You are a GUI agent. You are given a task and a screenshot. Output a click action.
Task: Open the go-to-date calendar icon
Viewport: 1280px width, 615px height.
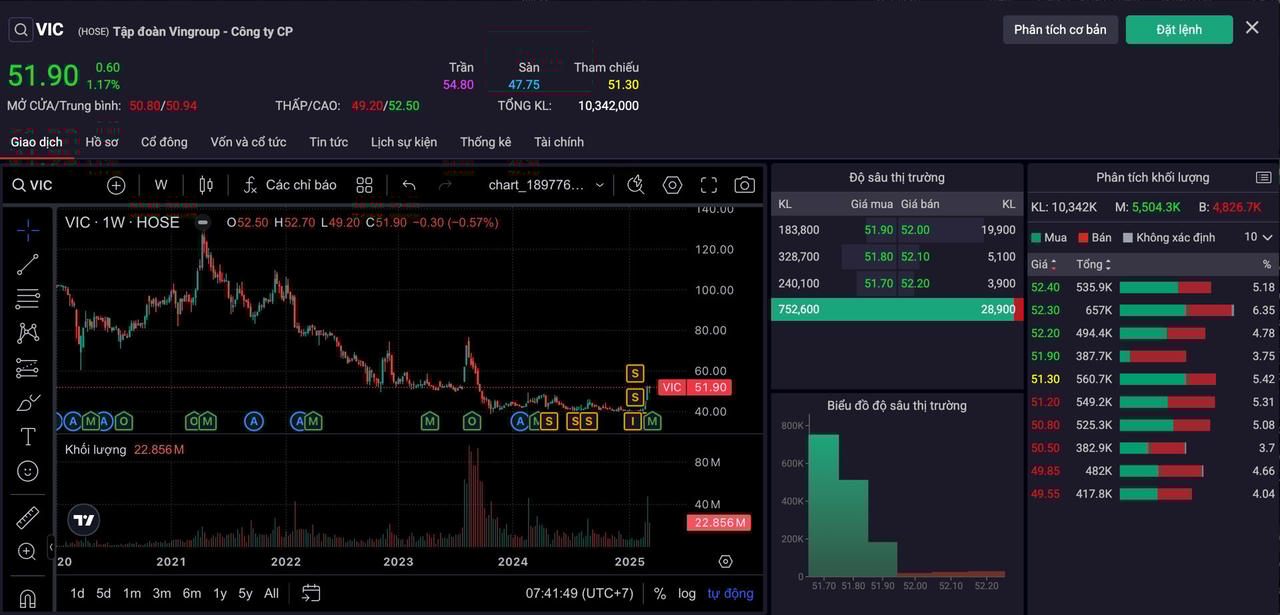click(x=311, y=593)
